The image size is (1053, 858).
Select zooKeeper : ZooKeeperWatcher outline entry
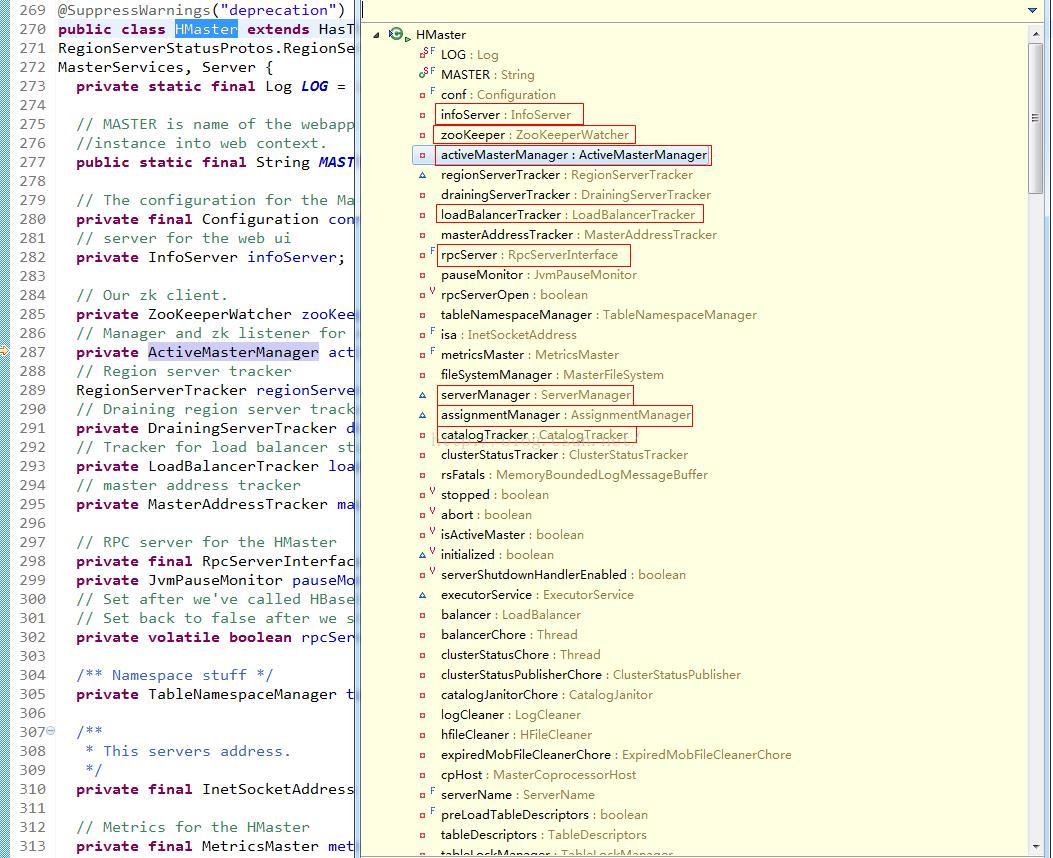click(535, 135)
